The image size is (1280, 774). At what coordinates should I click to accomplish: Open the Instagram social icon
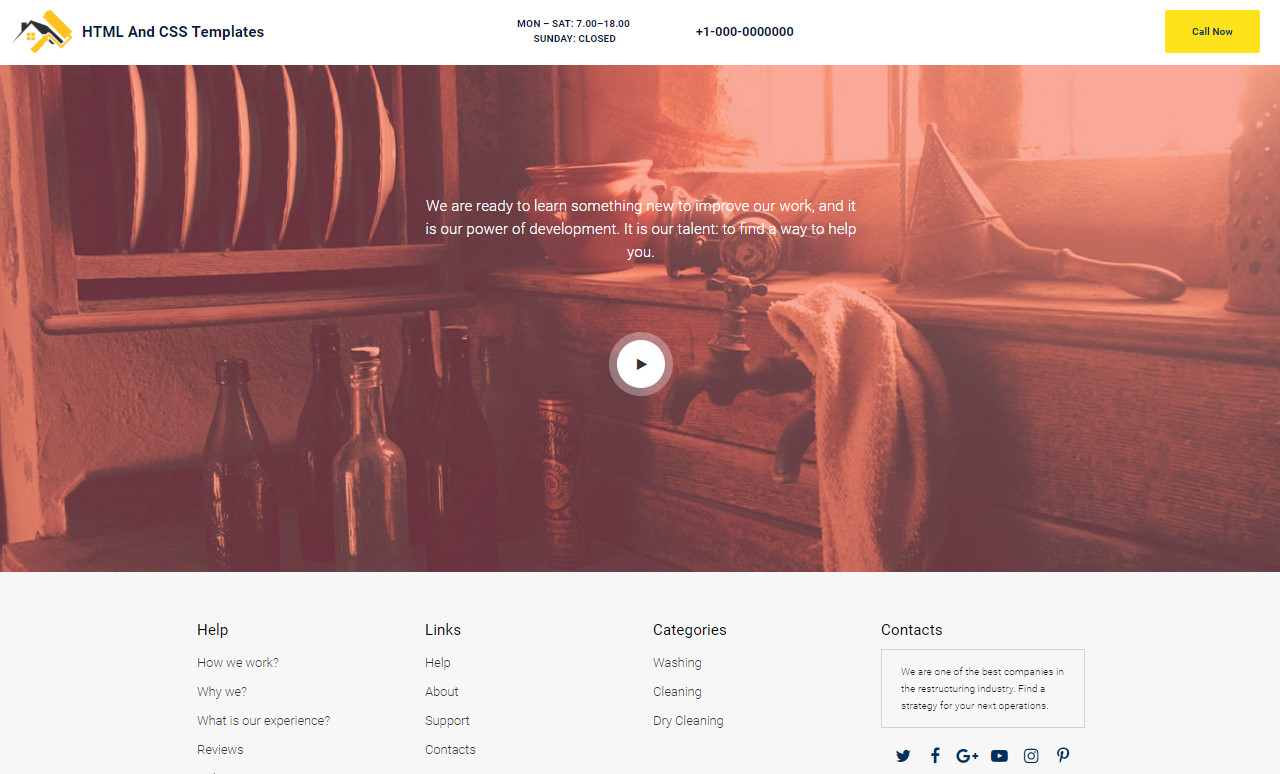1031,756
